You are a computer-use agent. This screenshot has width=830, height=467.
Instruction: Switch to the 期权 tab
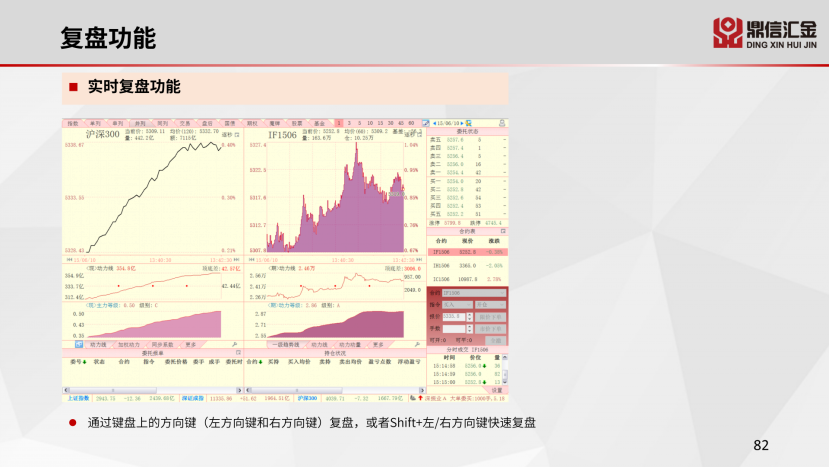(x=252, y=123)
